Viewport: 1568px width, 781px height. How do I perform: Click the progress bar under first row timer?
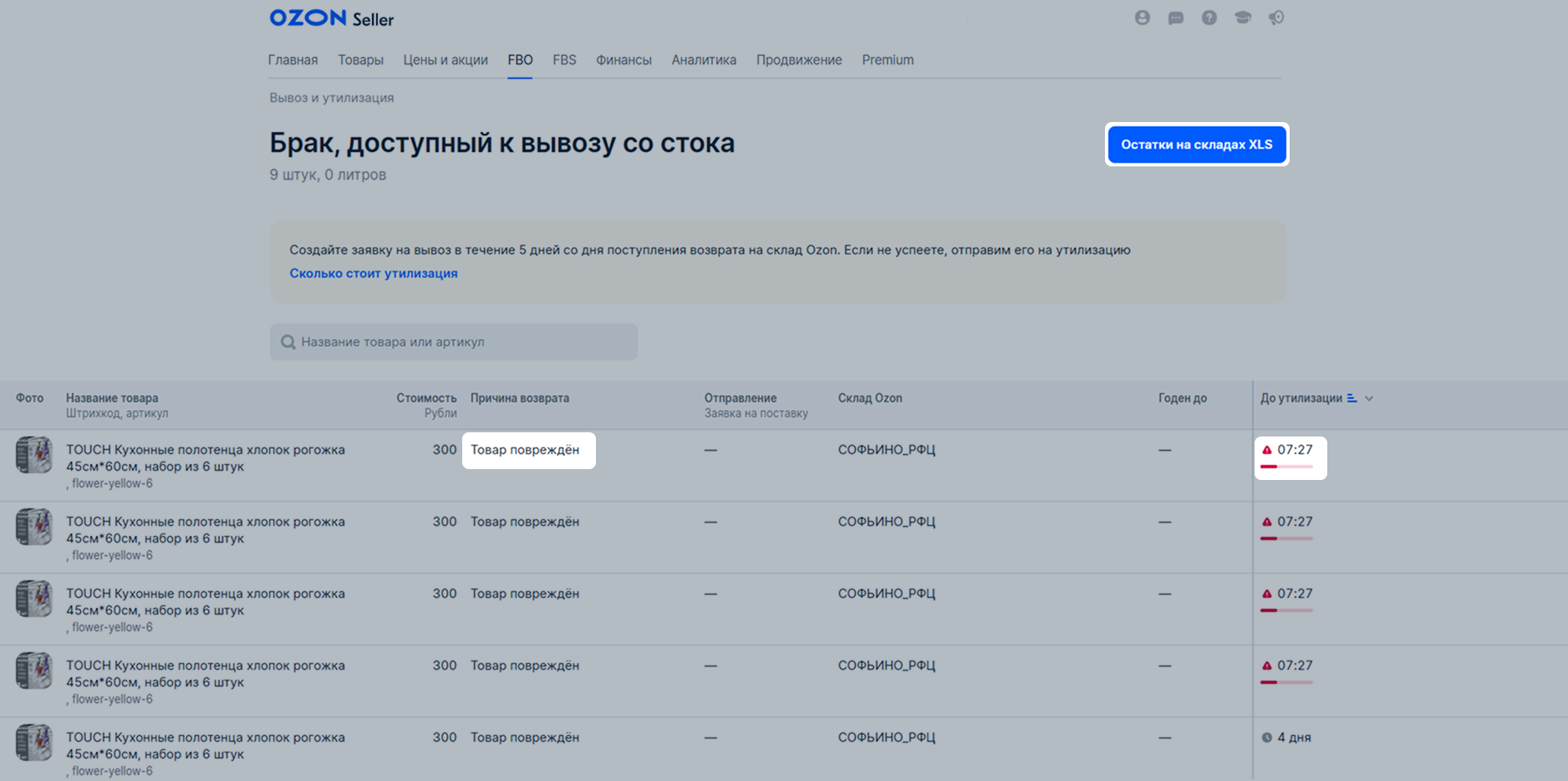(x=1286, y=467)
